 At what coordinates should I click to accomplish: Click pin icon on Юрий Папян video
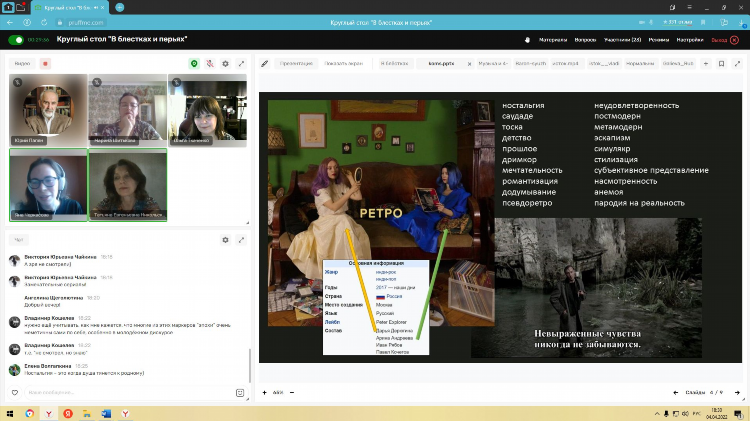click(17, 82)
